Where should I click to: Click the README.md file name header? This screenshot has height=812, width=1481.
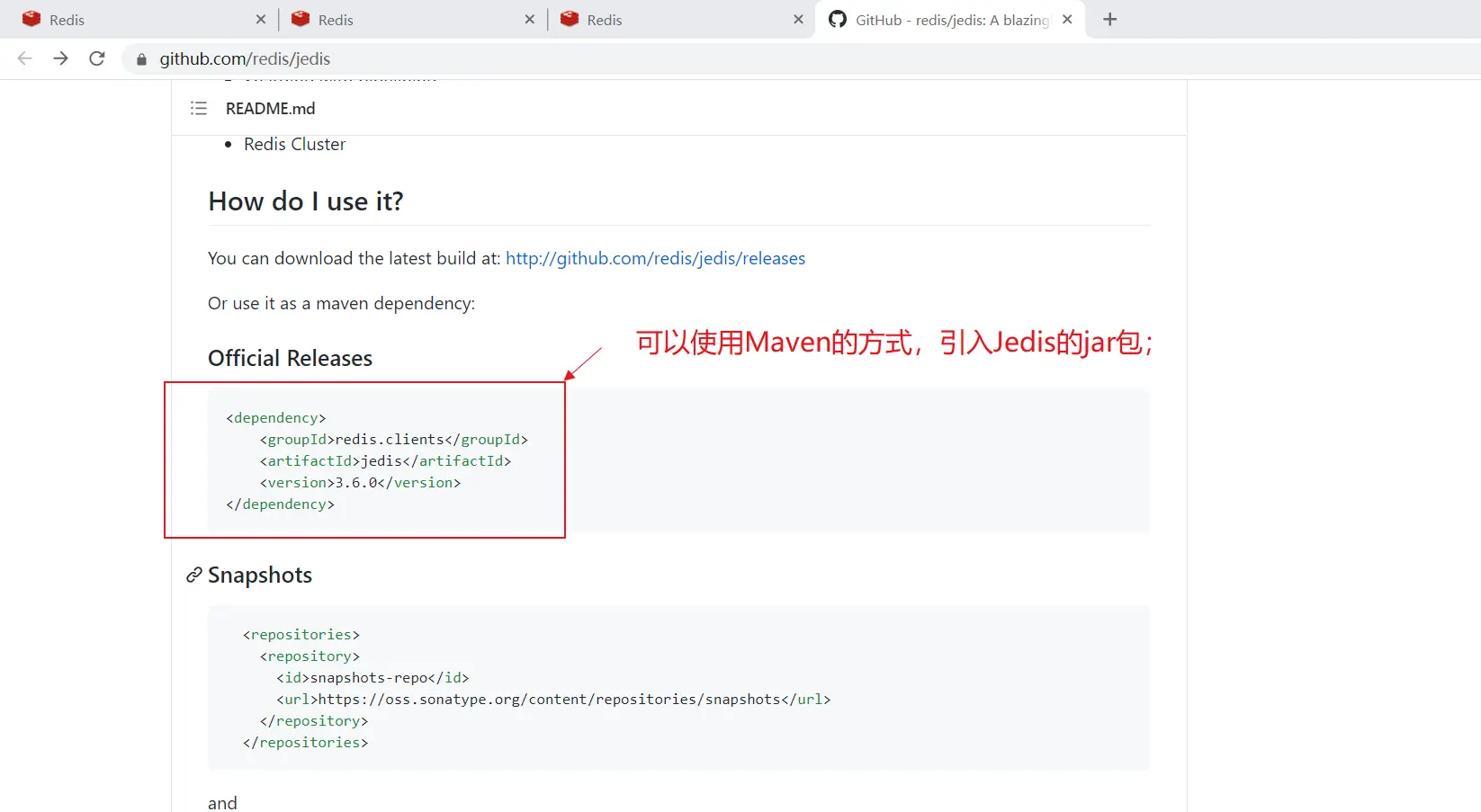click(x=270, y=109)
